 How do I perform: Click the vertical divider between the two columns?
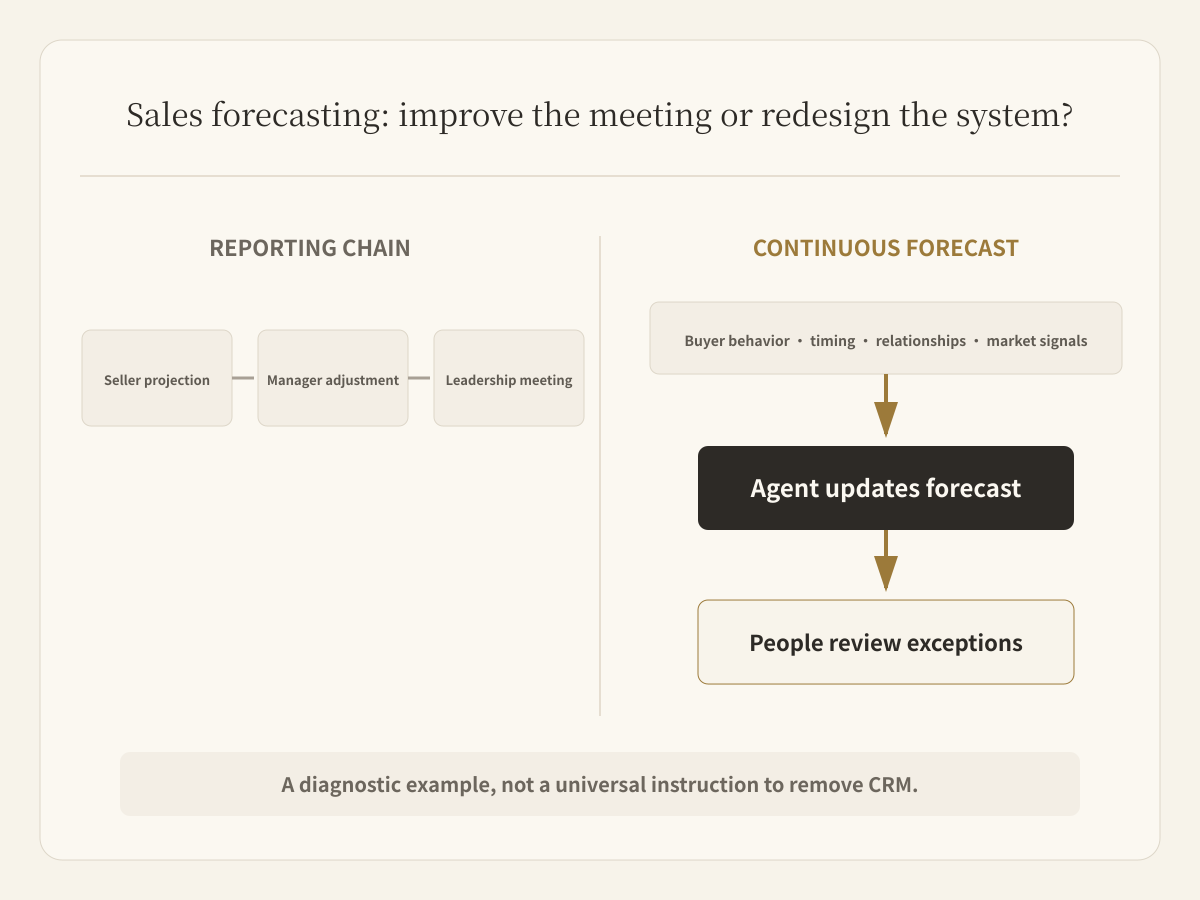[x=600, y=476]
